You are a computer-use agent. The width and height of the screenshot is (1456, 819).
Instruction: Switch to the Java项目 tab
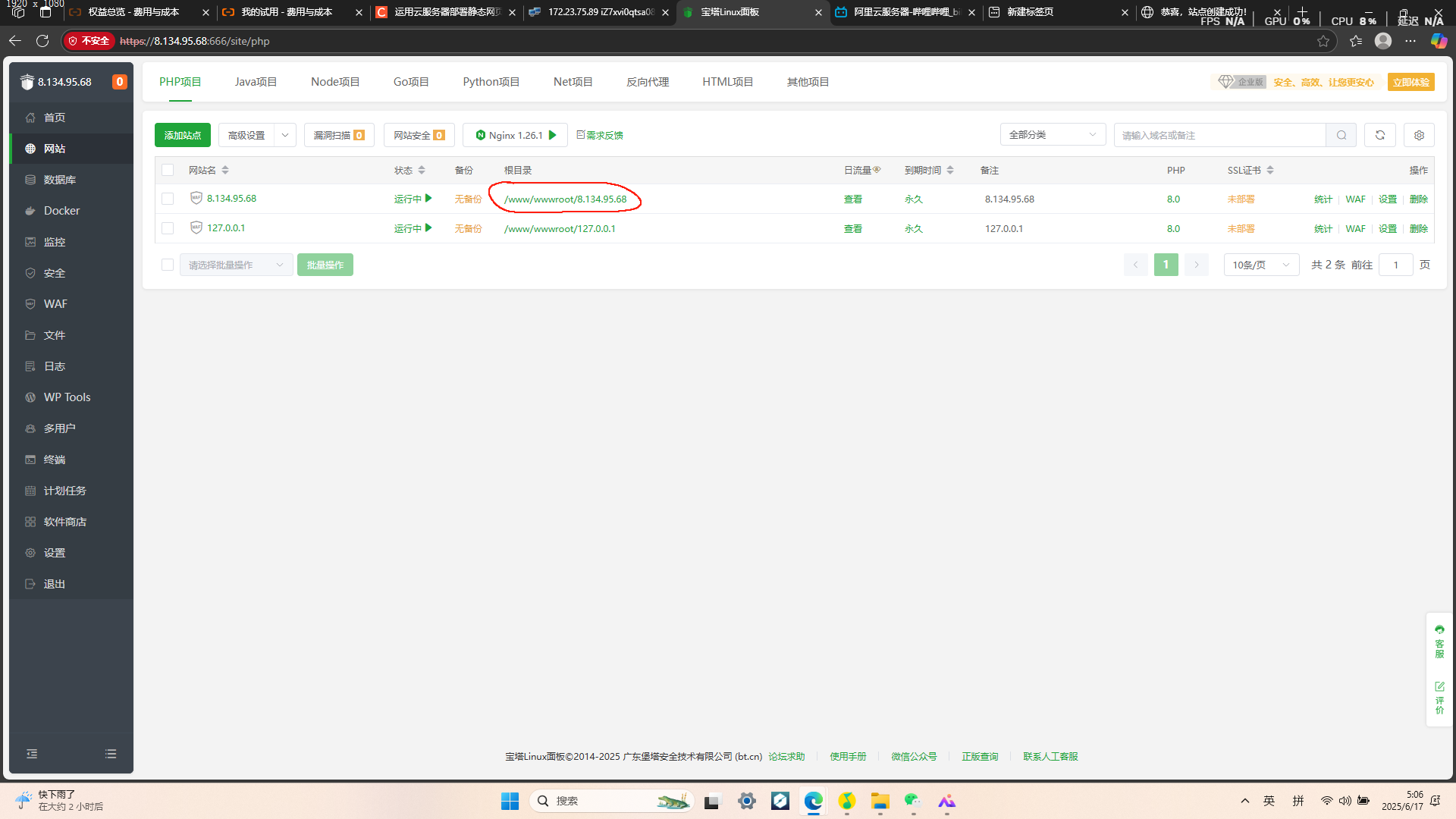[256, 82]
